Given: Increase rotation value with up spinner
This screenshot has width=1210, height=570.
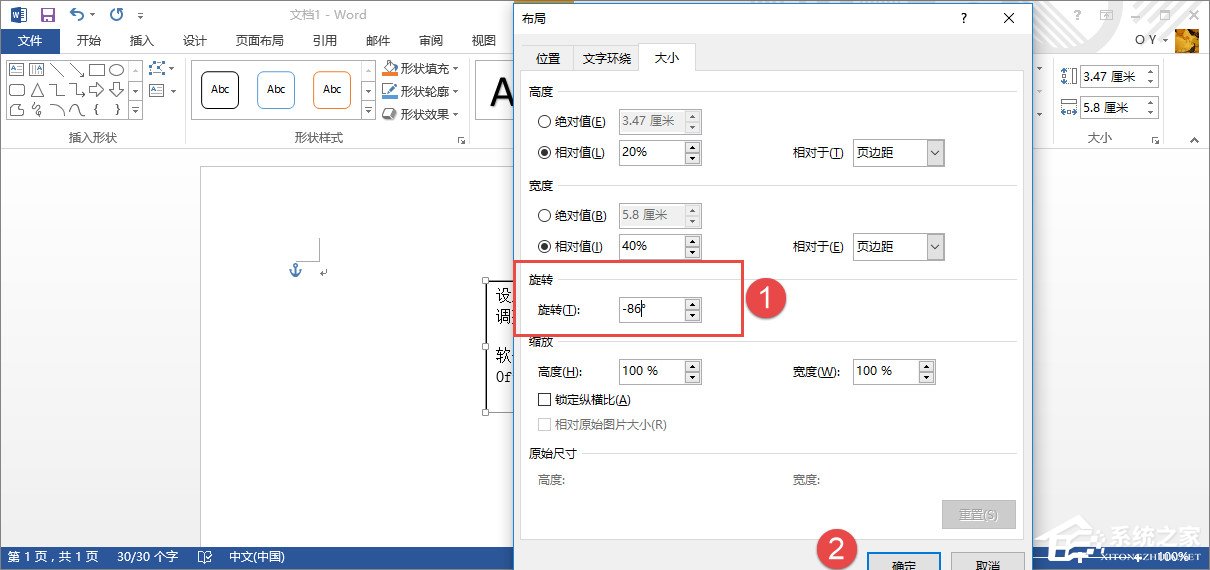Looking at the screenshot, I should point(692,304).
